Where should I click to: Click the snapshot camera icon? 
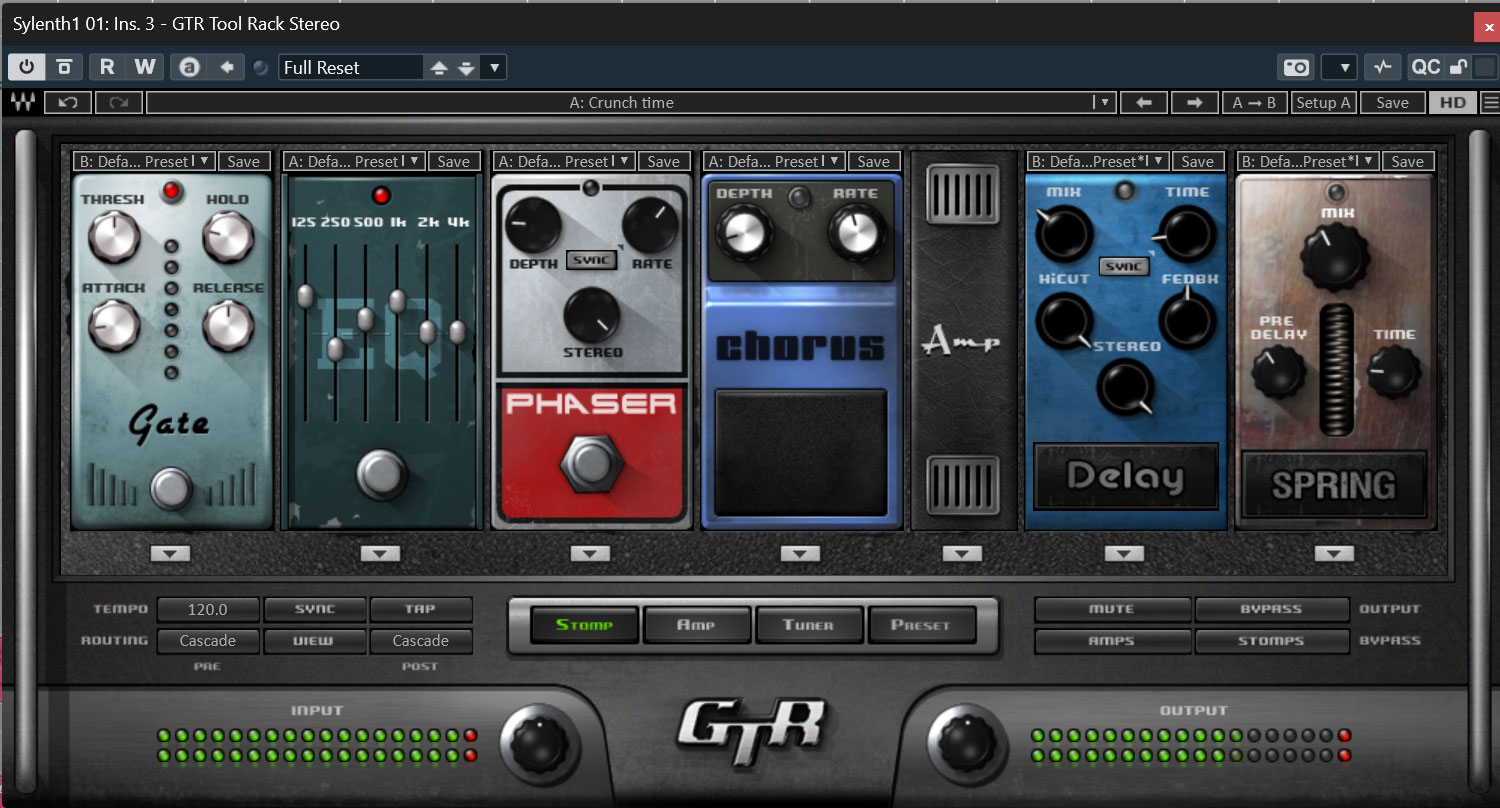1296,67
